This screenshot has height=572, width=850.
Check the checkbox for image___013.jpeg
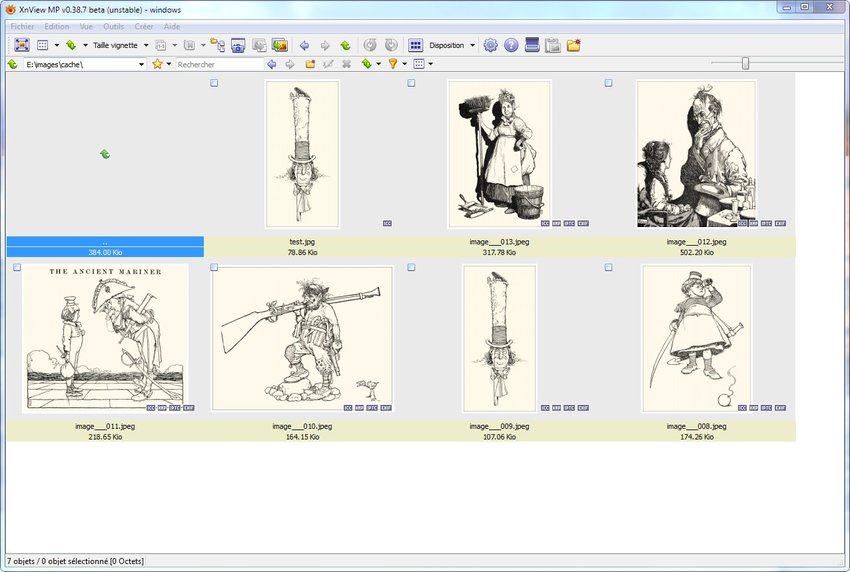411,83
